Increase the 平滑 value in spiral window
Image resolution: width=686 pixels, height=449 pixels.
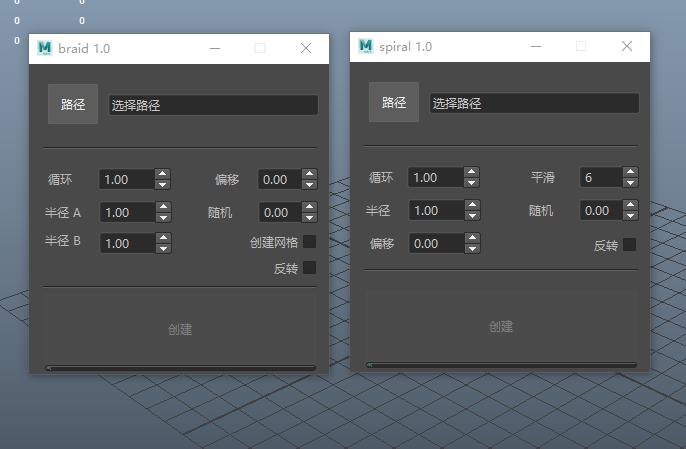click(630, 172)
